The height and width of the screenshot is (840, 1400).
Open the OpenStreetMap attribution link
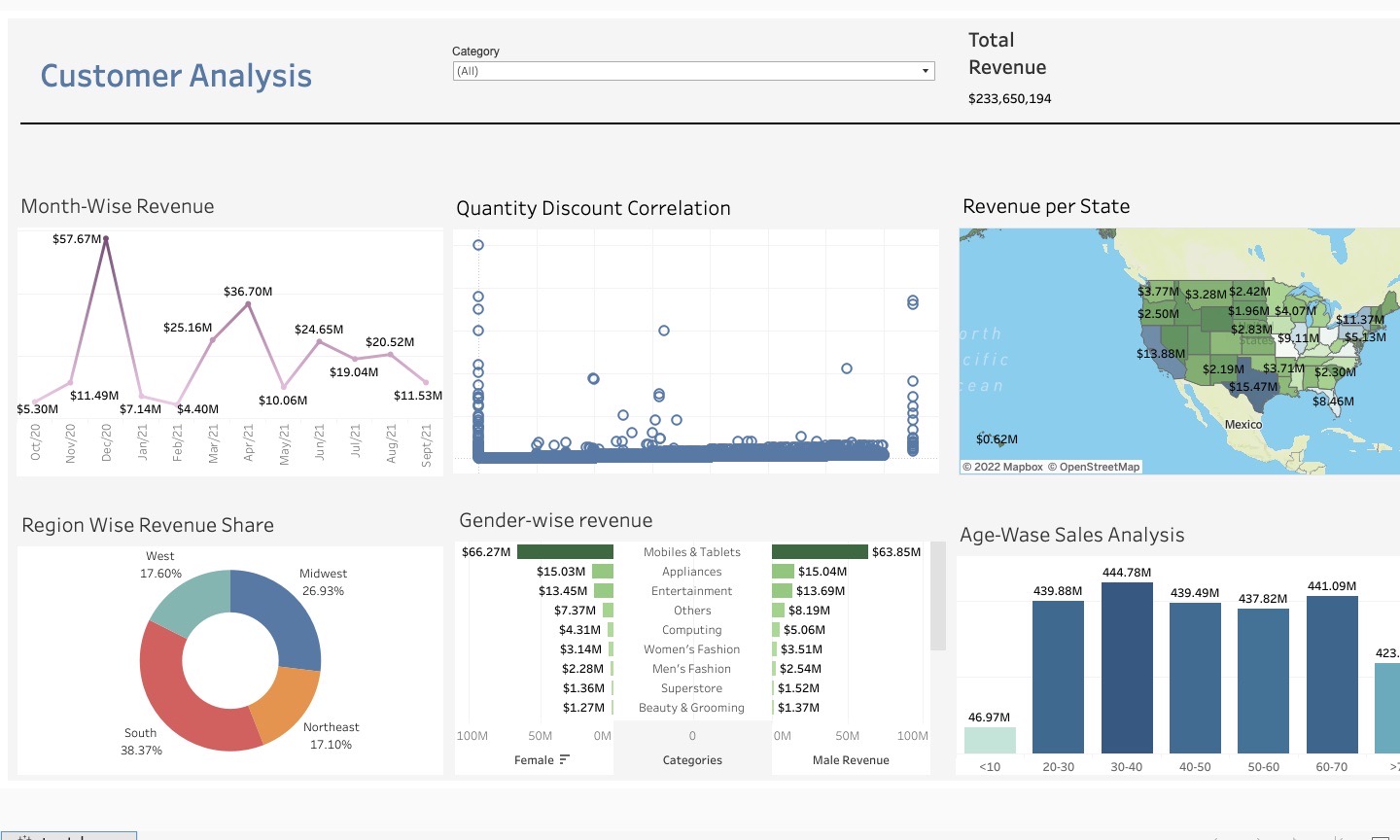pos(1099,467)
